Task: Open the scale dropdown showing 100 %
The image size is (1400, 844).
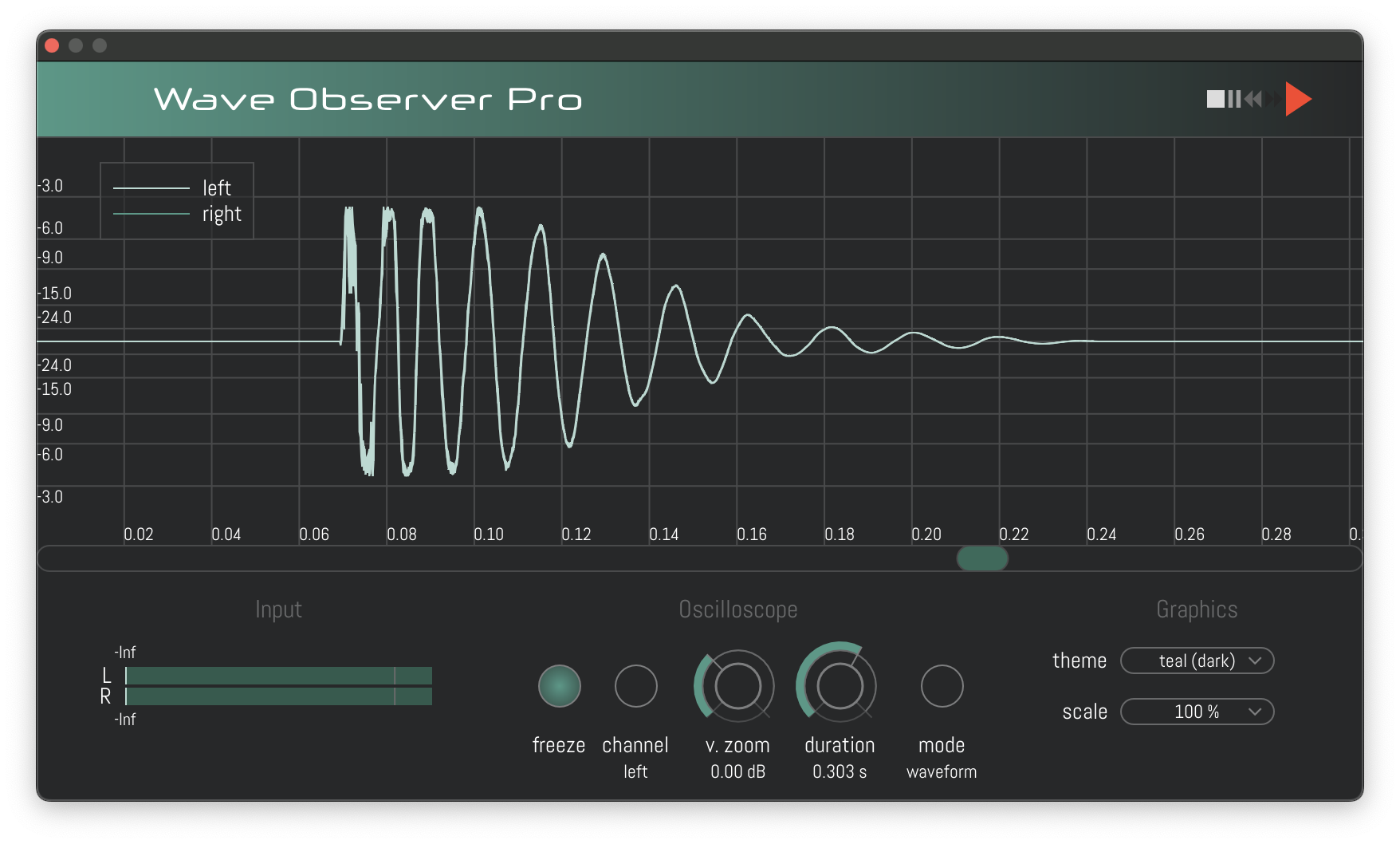Action: pos(1197,712)
